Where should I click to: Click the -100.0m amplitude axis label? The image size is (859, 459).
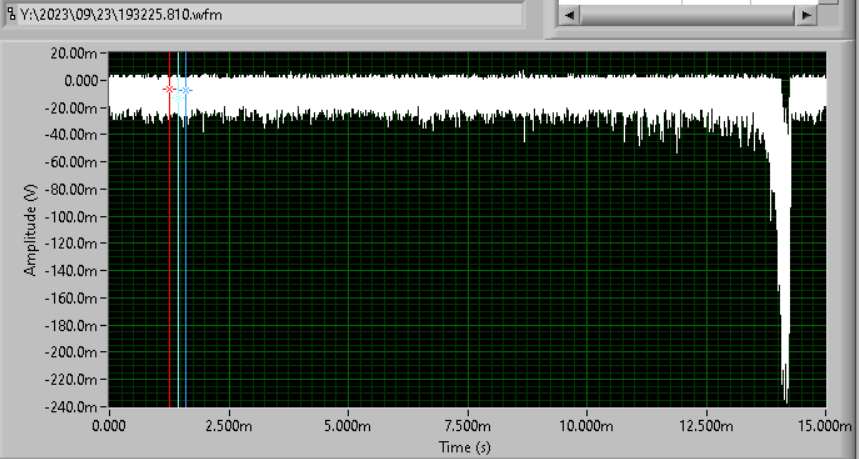pyautogui.click(x=71, y=217)
